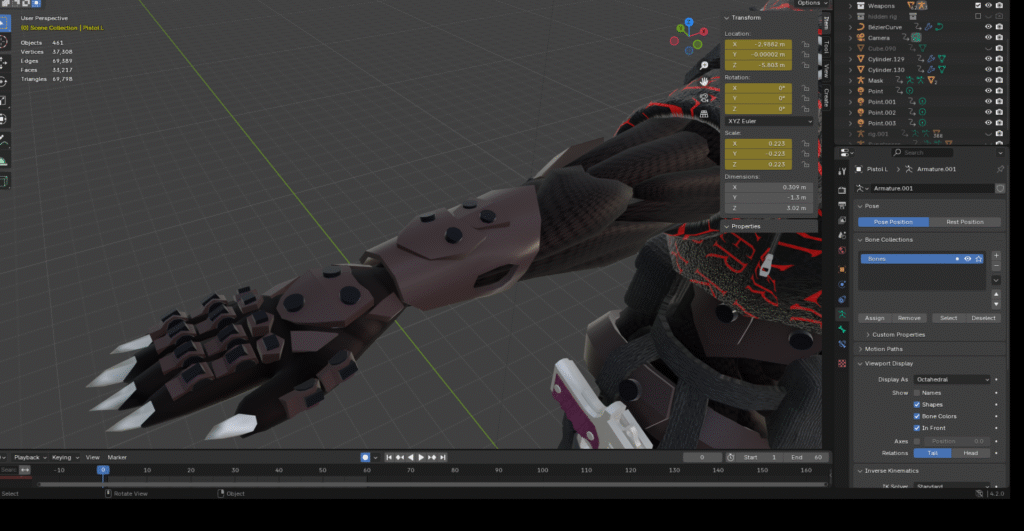Open the Display As Octahedral dropdown

[951, 380]
